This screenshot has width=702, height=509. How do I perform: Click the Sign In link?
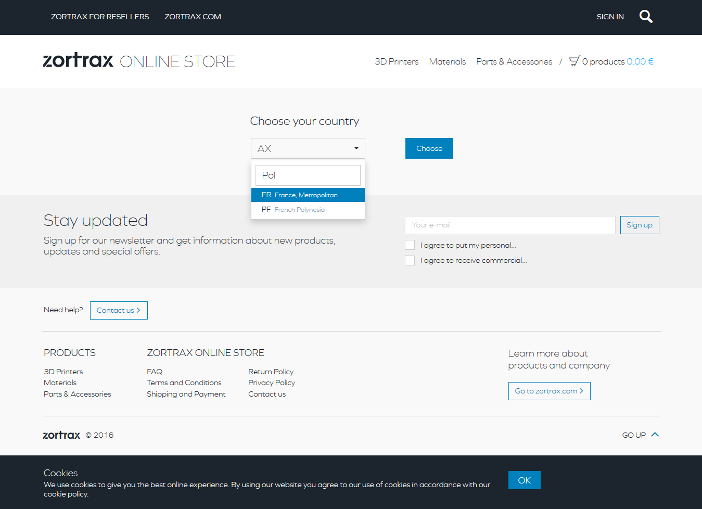point(609,17)
